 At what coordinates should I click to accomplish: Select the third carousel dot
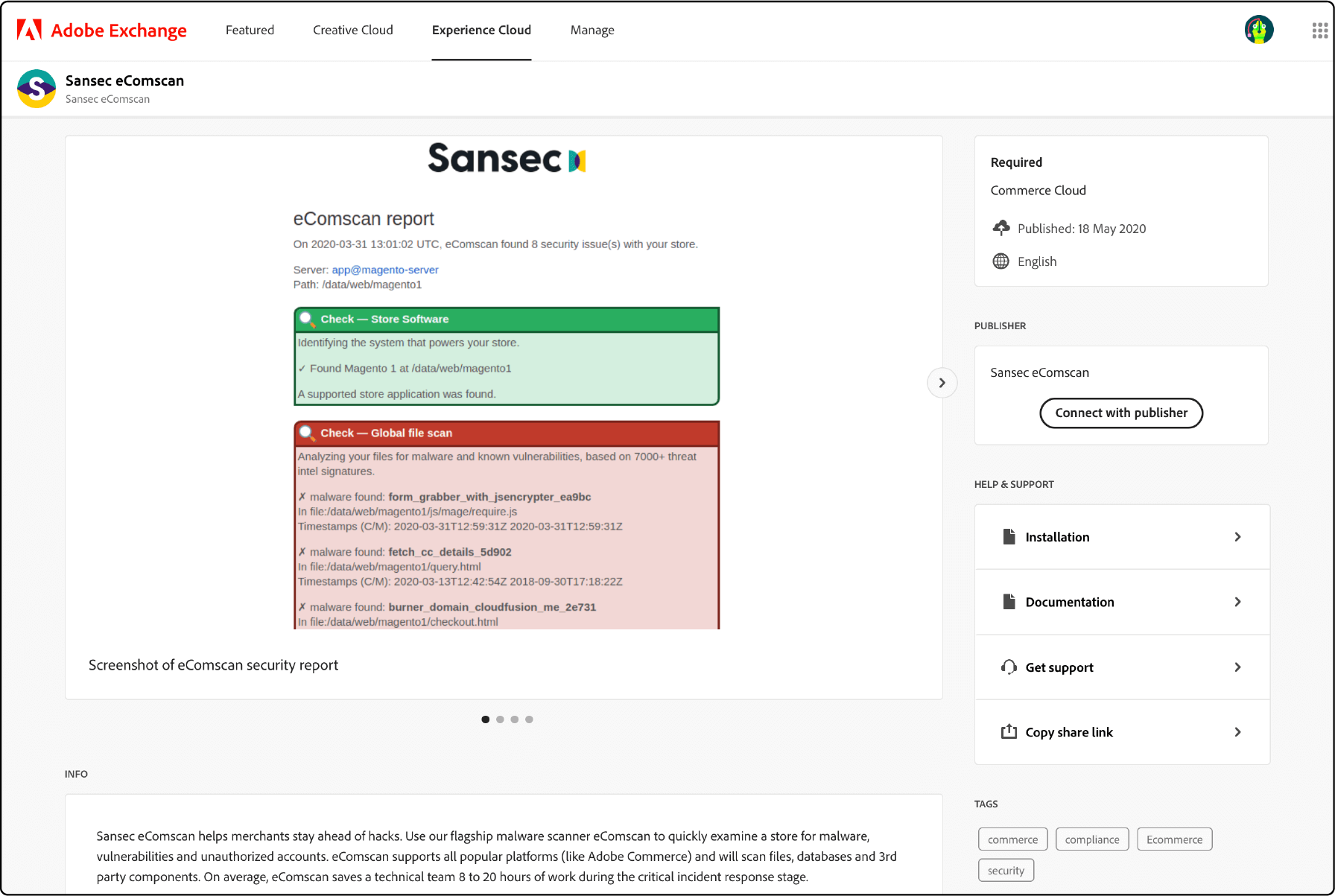tap(515, 719)
